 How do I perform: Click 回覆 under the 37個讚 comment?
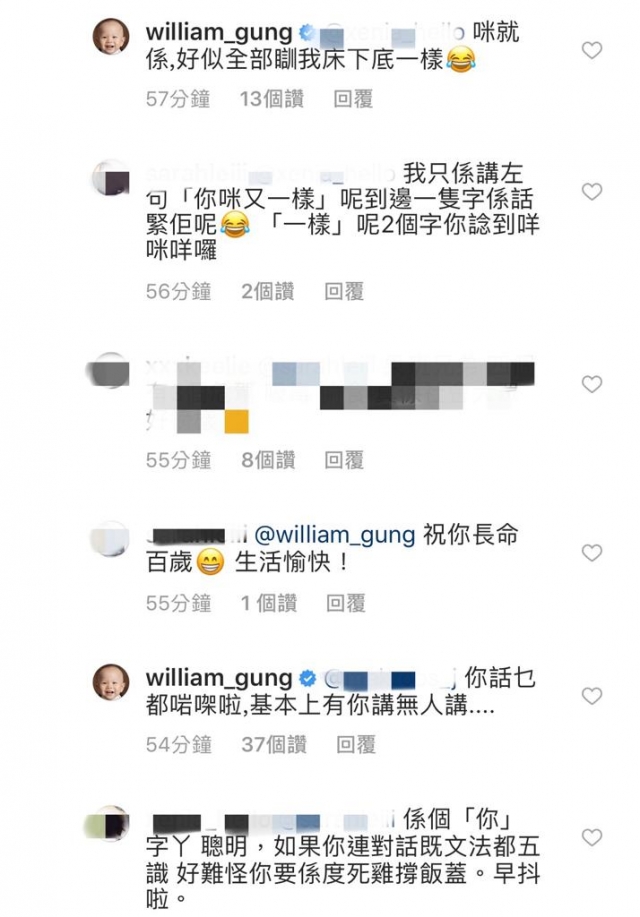pos(356,744)
